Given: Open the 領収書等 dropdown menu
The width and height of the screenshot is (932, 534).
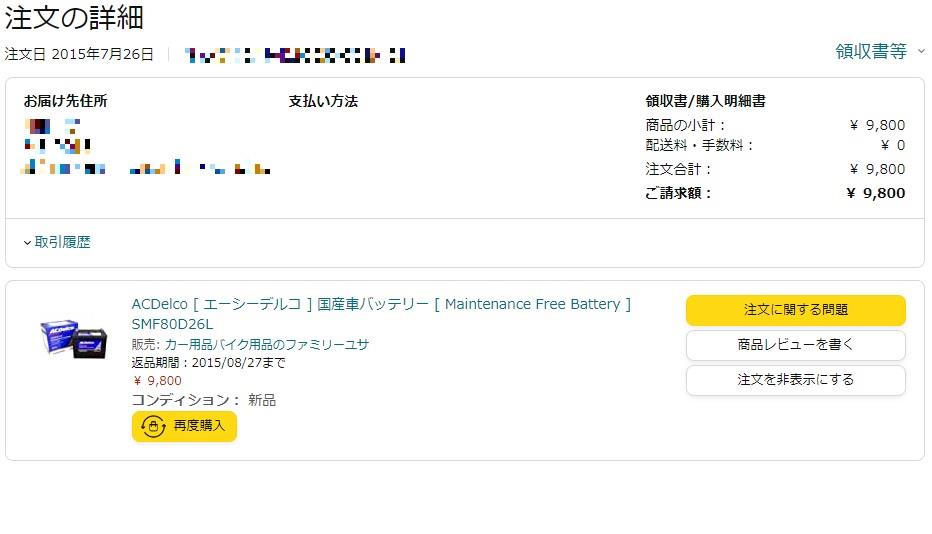Looking at the screenshot, I should (880, 51).
